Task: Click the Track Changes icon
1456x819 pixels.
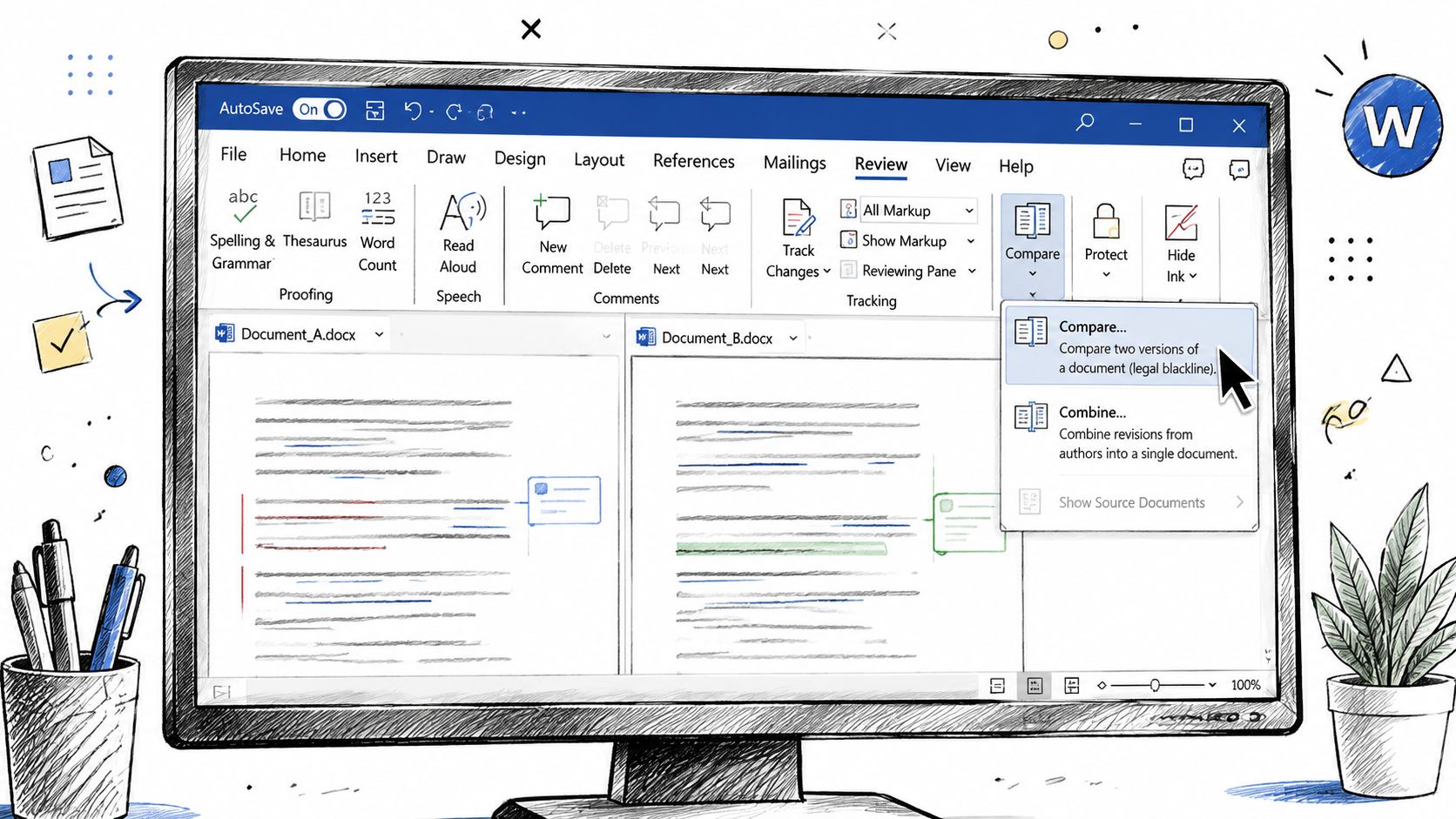Action: [799, 218]
